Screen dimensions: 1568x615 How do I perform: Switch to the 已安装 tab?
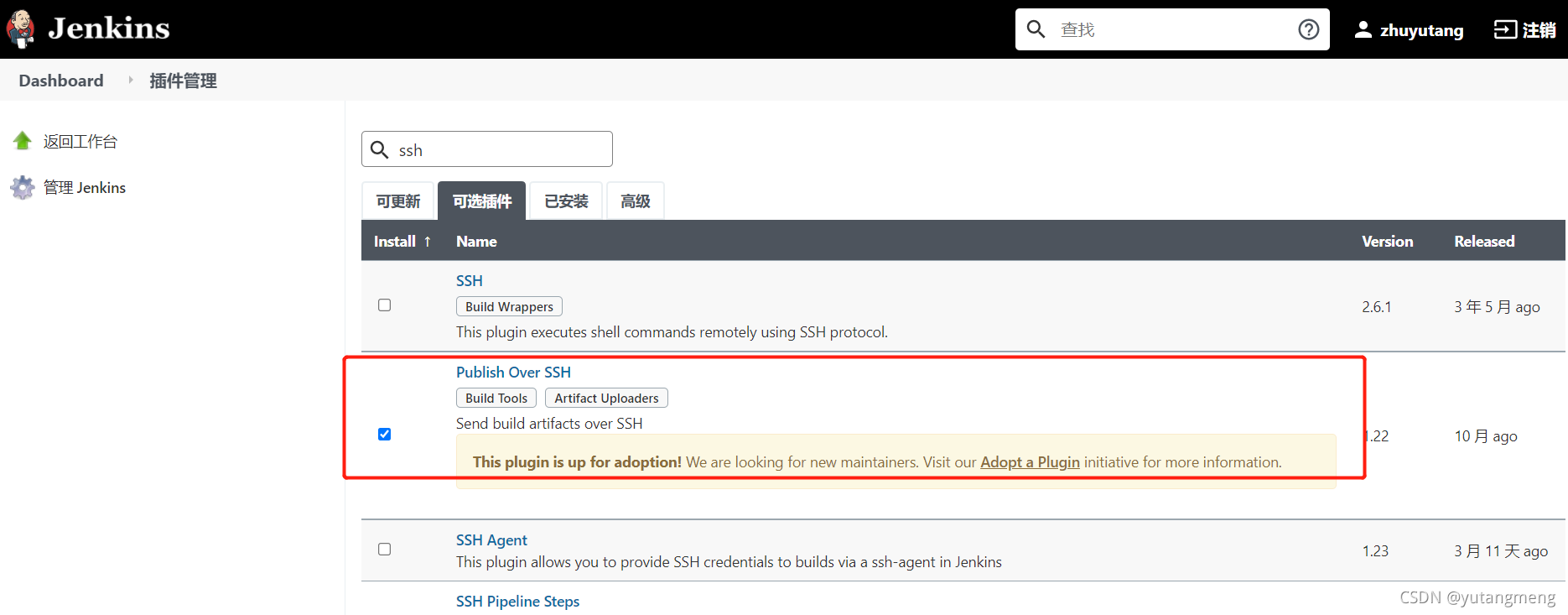click(x=567, y=201)
